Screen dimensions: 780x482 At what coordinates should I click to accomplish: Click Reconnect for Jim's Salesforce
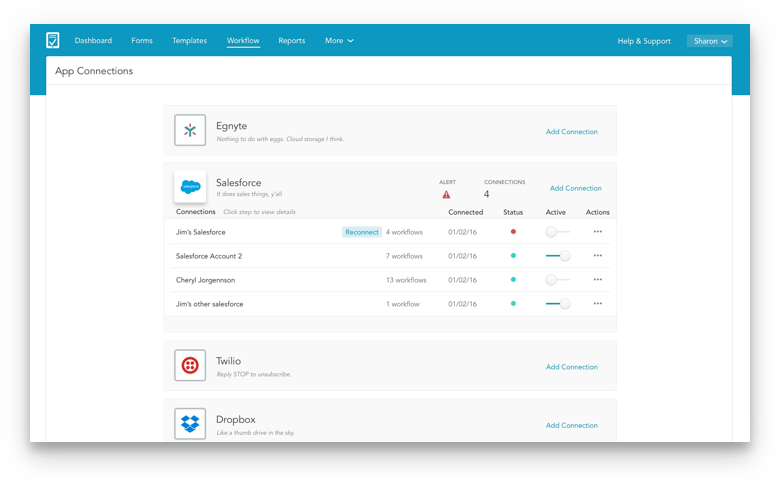362,232
